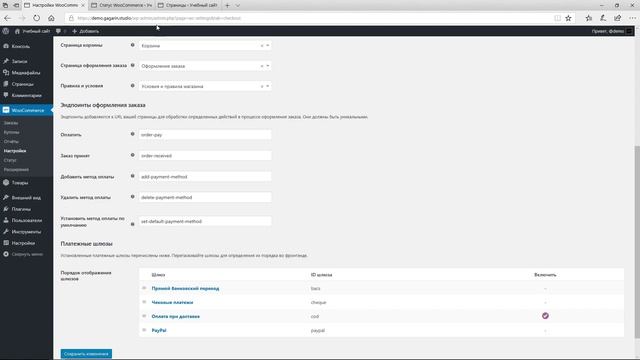Show help tip for Оплатить

(x=132, y=134)
